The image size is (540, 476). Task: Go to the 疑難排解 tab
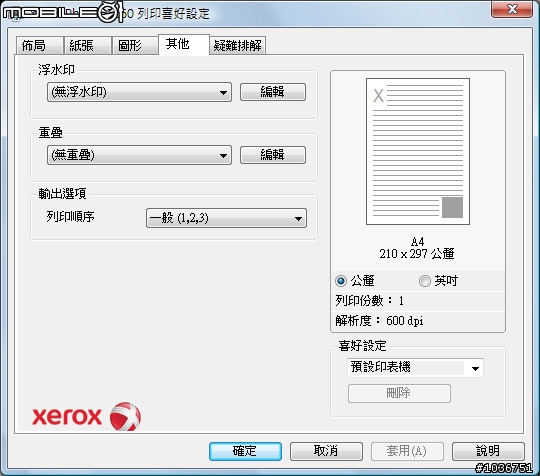click(x=238, y=45)
